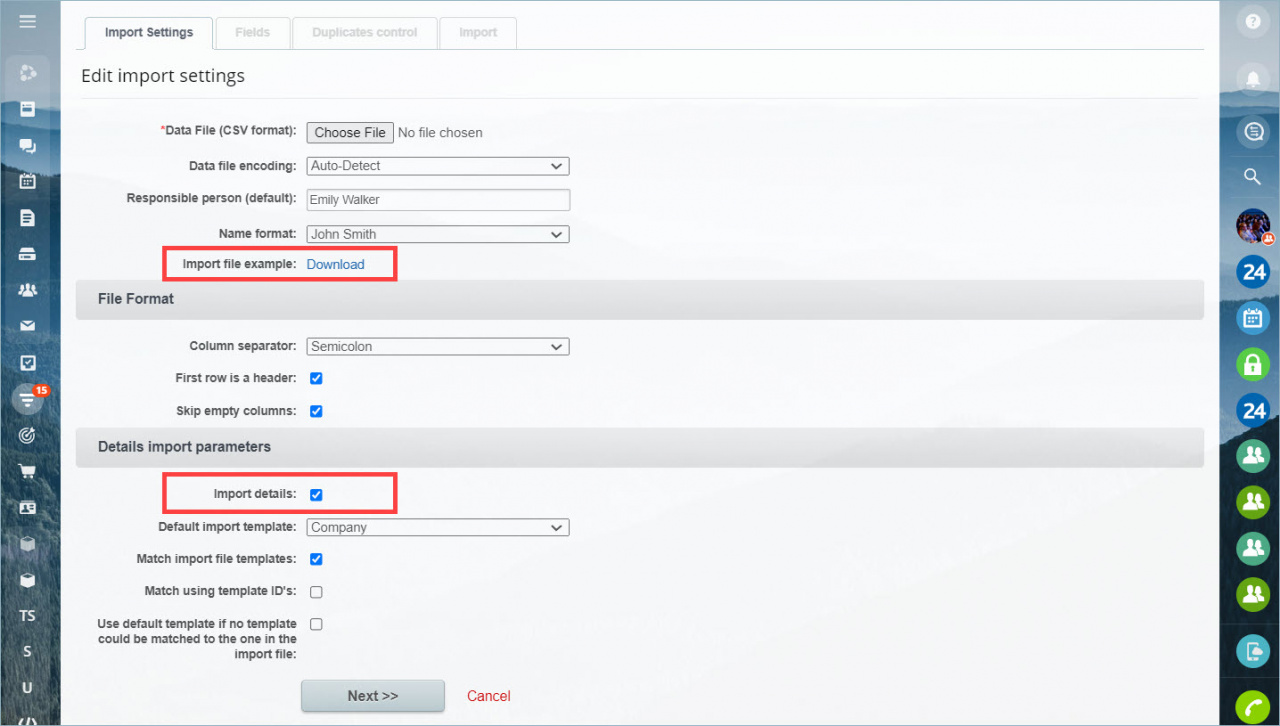Open notifications bell icon

click(x=1252, y=78)
